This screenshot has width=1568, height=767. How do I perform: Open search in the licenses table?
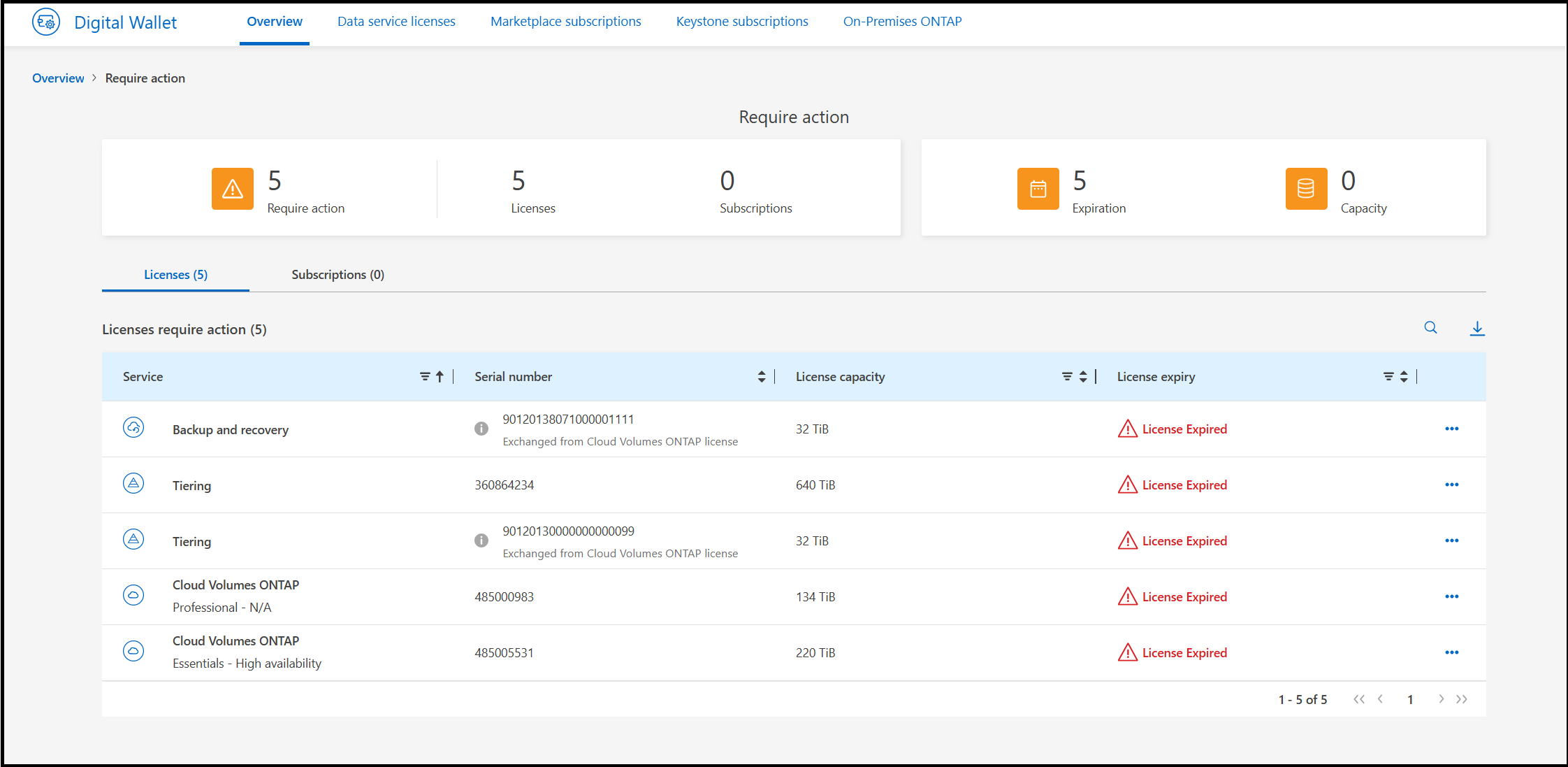(x=1431, y=328)
